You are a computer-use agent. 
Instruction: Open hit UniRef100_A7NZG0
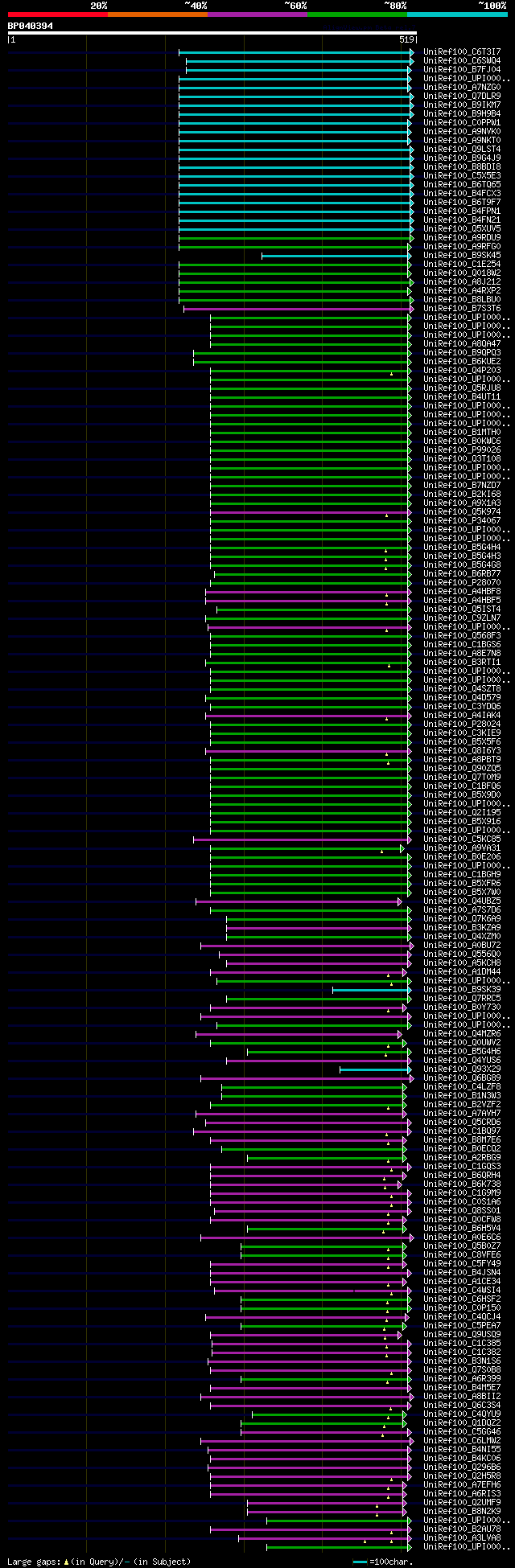coord(462,87)
